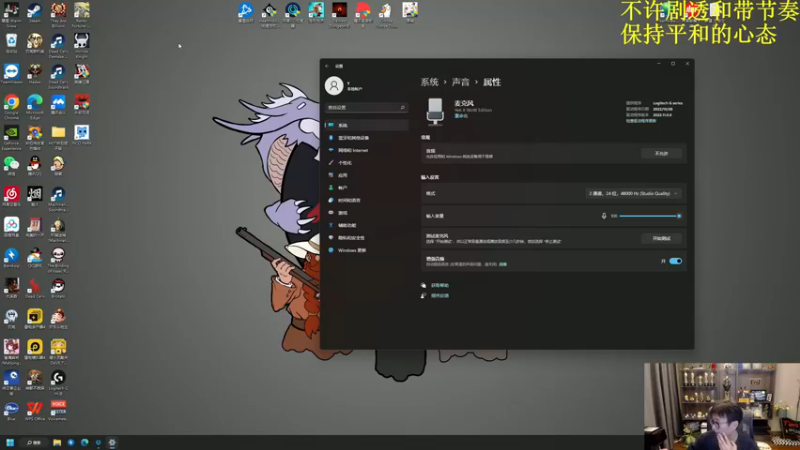Open the PICO PARK shortcut
The width and height of the screenshot is (800, 450).
click(x=82, y=135)
